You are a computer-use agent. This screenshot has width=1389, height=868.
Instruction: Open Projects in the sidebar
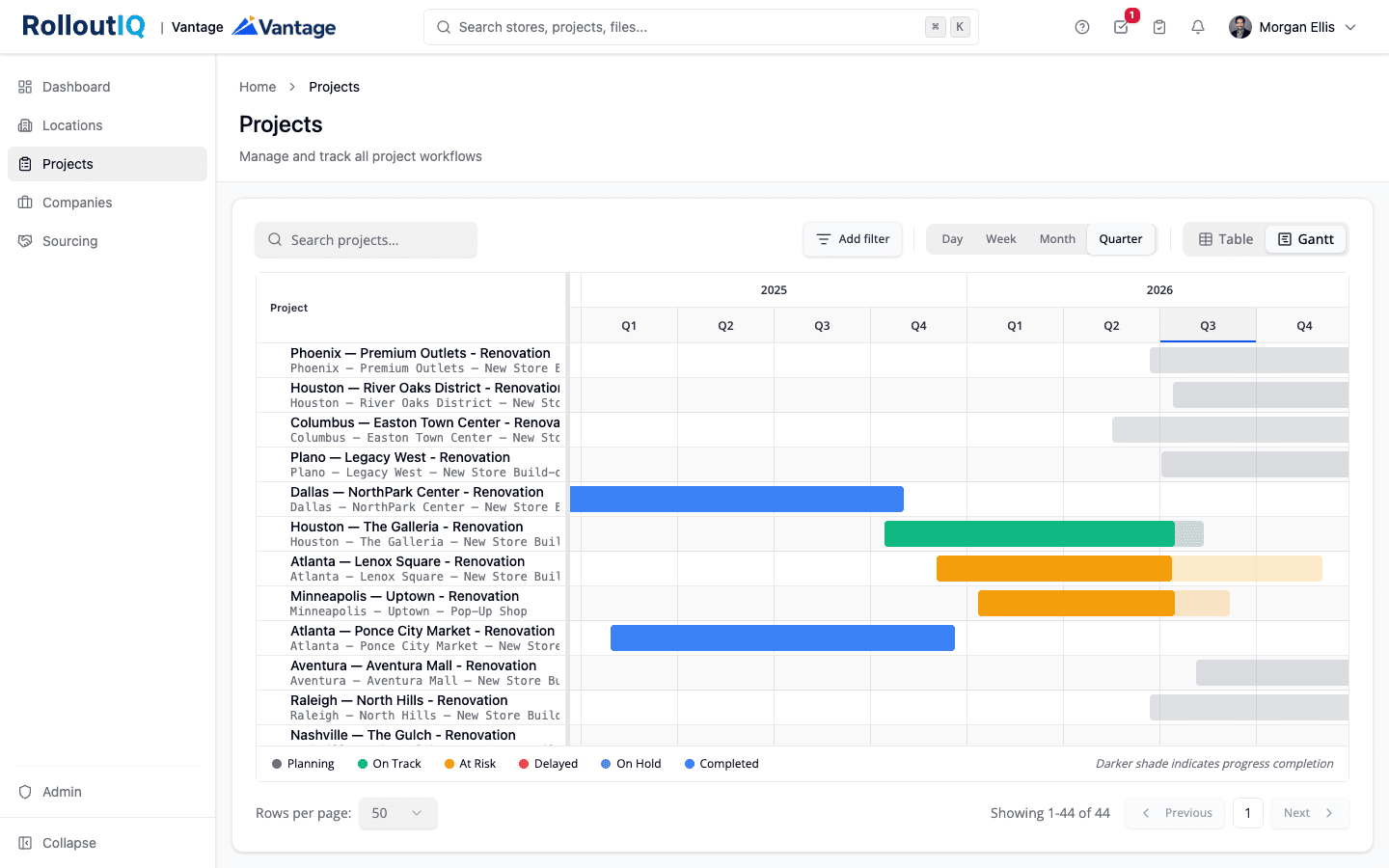point(107,164)
